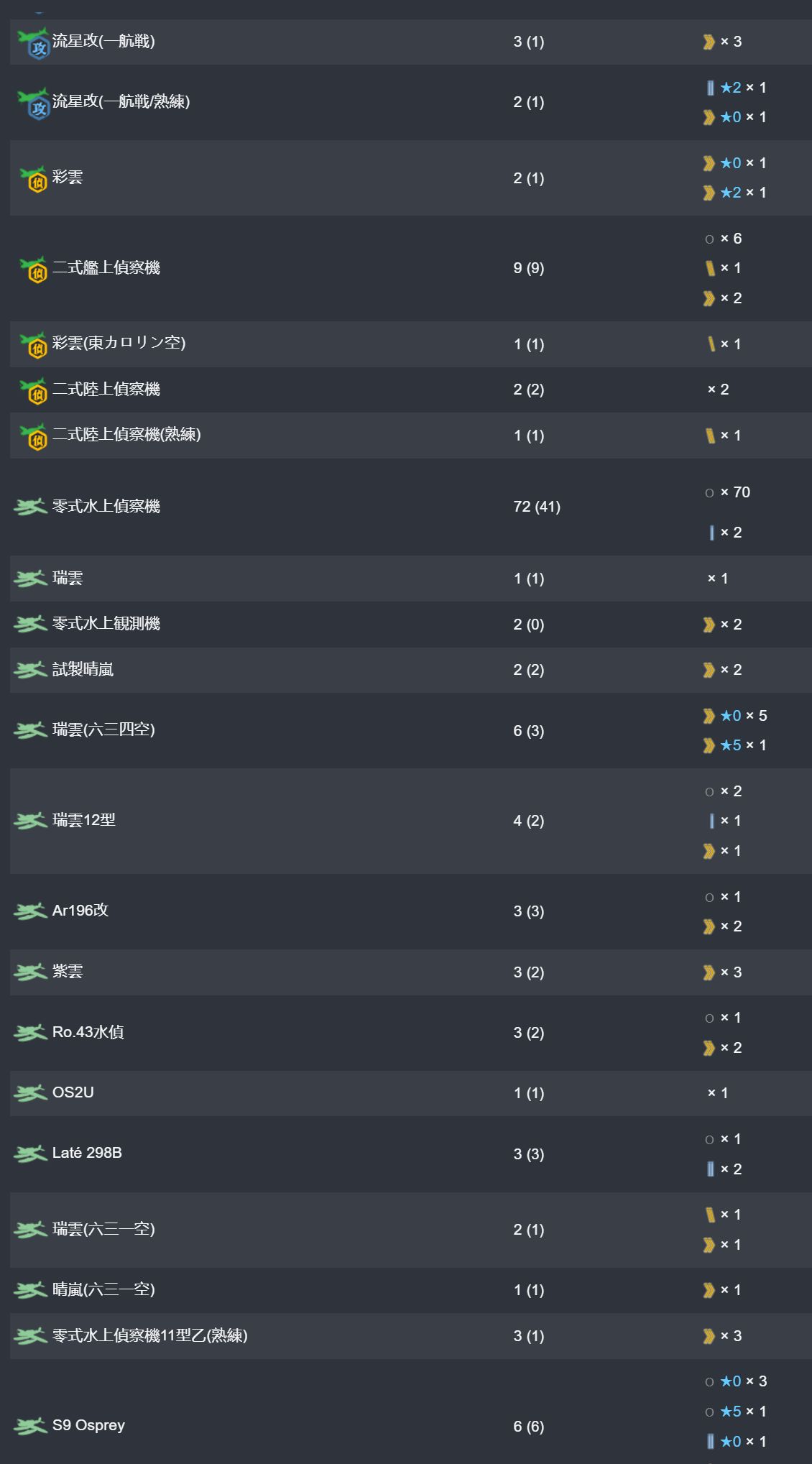Click the torpedo bomber icon beside 流星改(一航戦)
This screenshot has height=1464, width=812.
[x=33, y=42]
